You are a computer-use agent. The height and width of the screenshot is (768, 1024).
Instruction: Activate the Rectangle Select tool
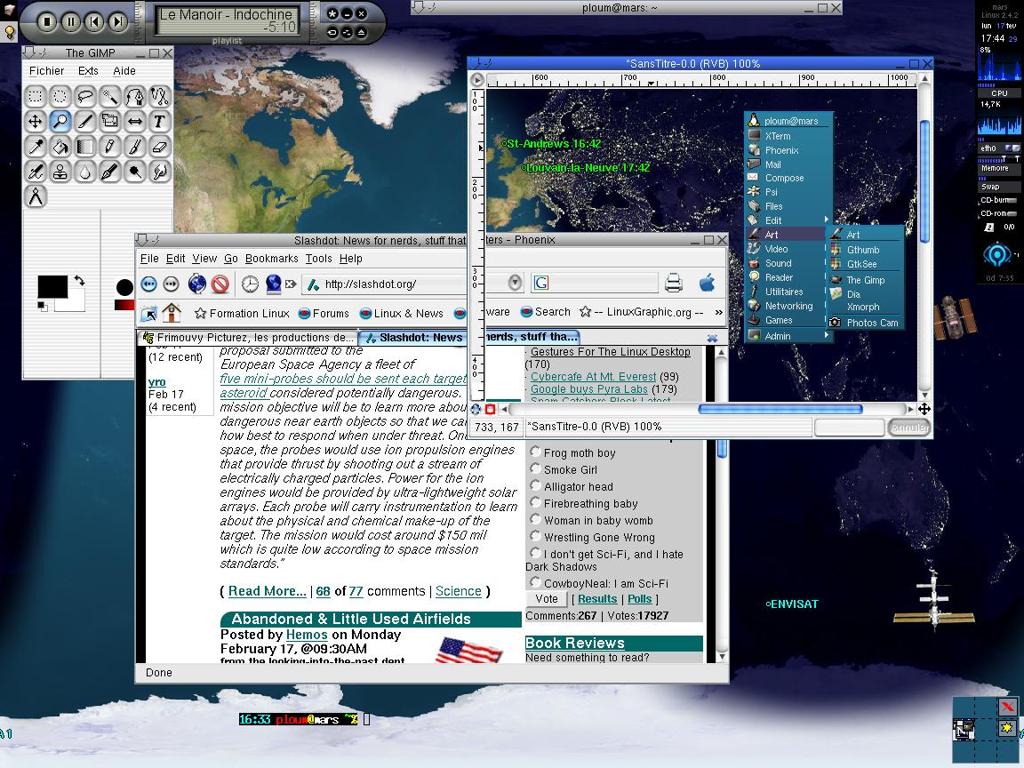tap(35, 97)
